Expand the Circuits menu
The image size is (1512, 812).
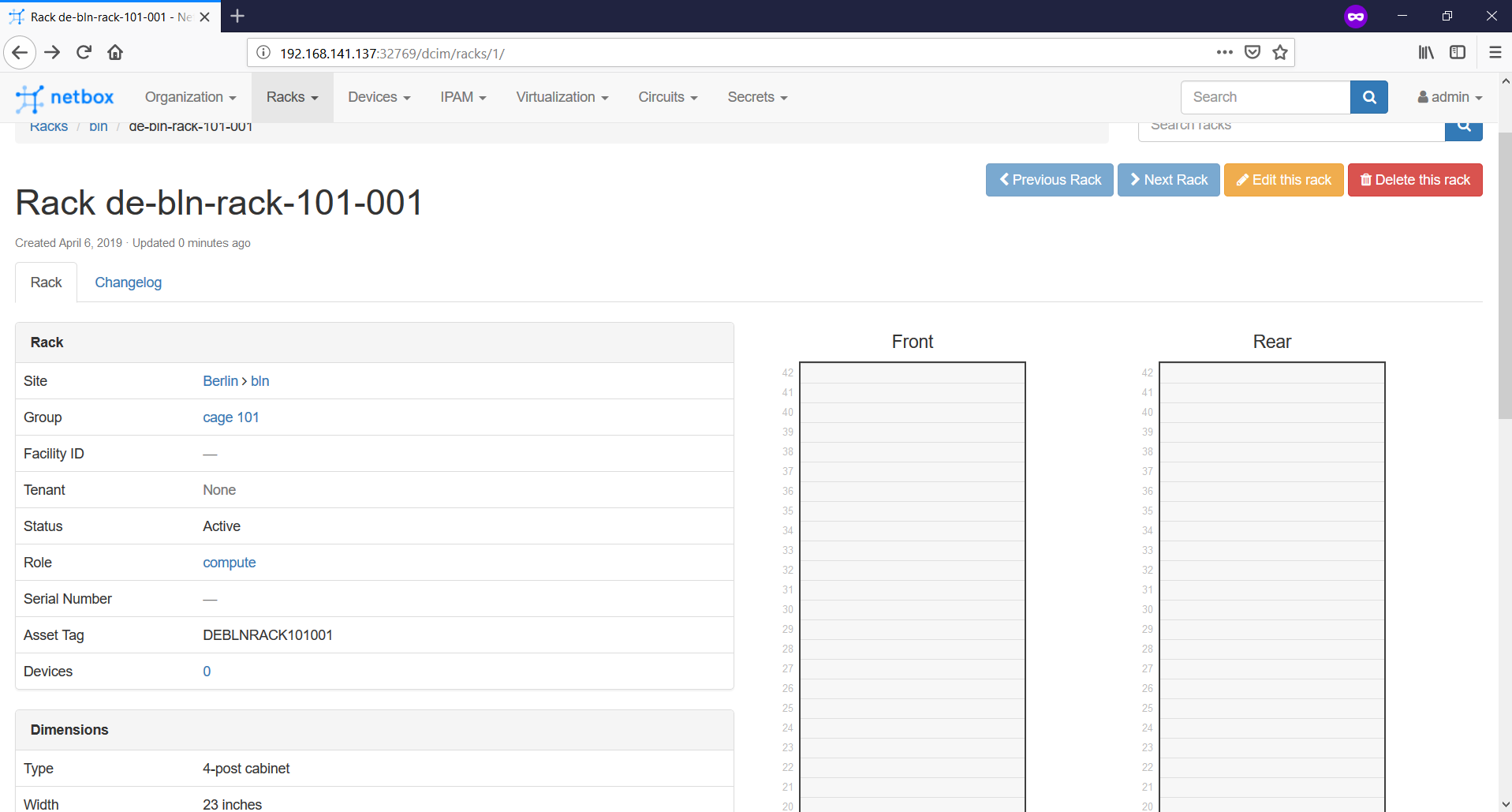[668, 97]
